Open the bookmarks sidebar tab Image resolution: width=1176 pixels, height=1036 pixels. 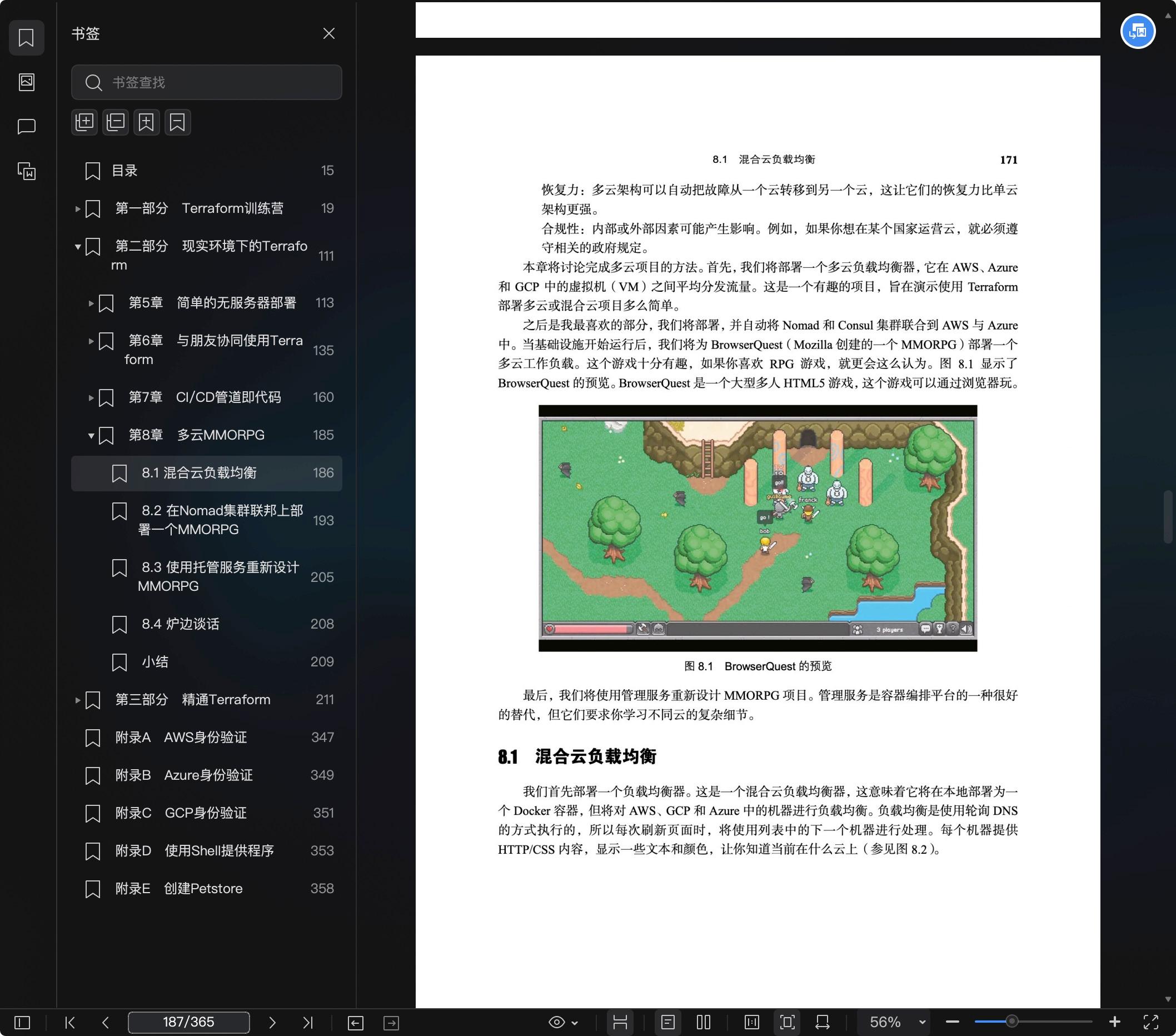(x=27, y=38)
